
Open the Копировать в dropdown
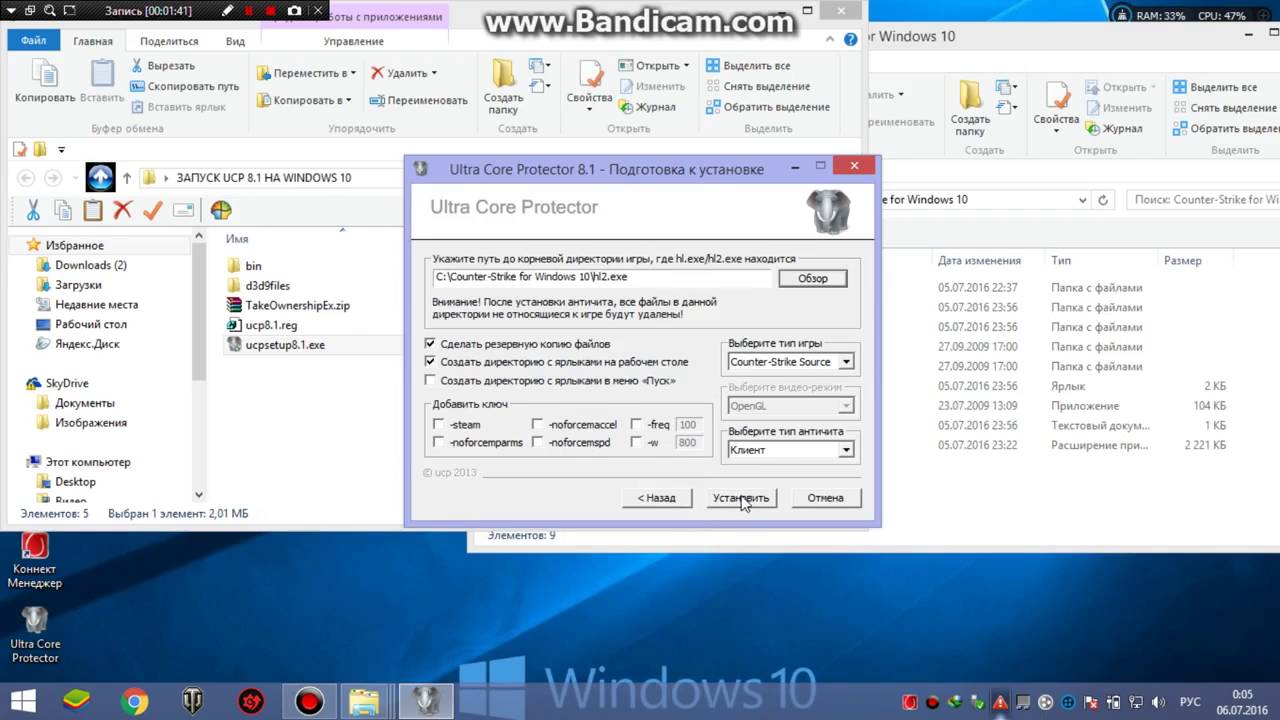click(x=304, y=100)
